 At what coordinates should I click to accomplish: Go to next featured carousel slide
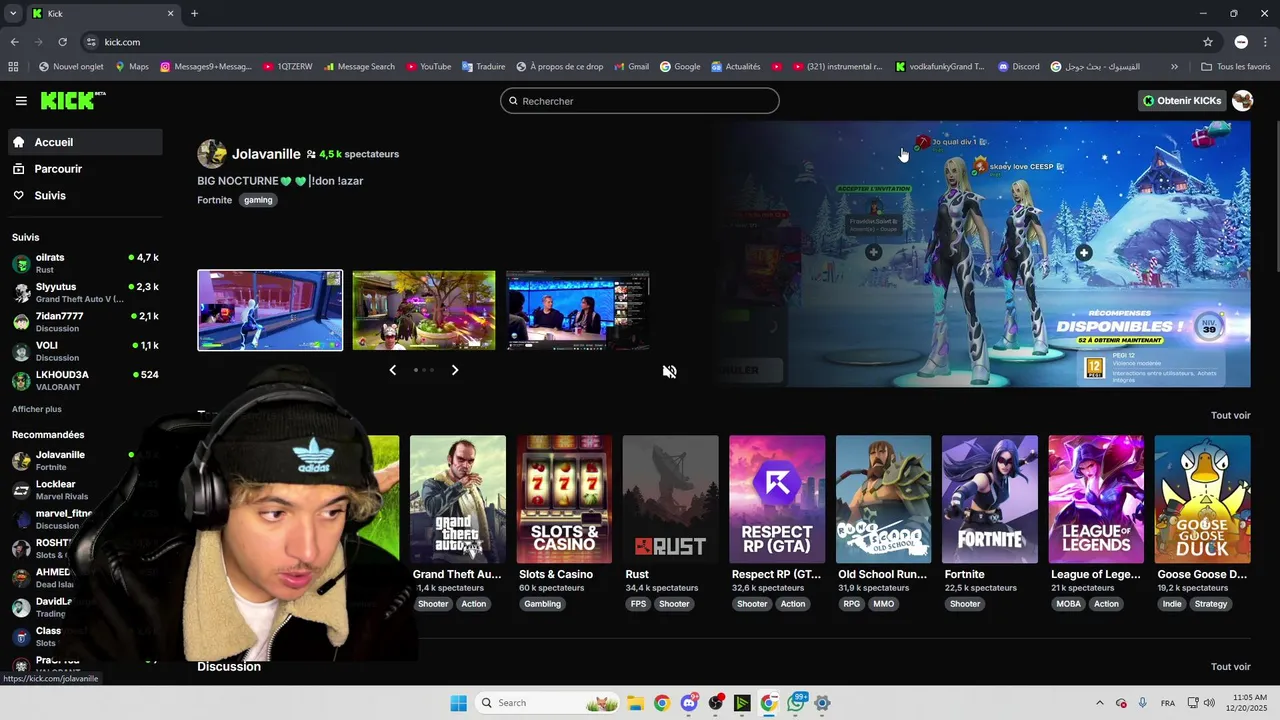point(455,370)
